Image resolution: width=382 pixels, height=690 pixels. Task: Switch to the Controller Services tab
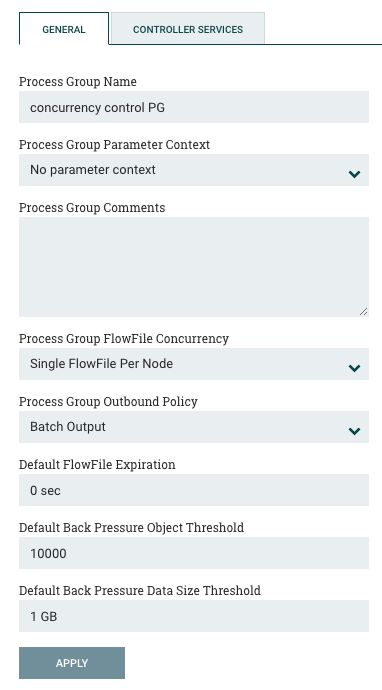click(x=188, y=29)
